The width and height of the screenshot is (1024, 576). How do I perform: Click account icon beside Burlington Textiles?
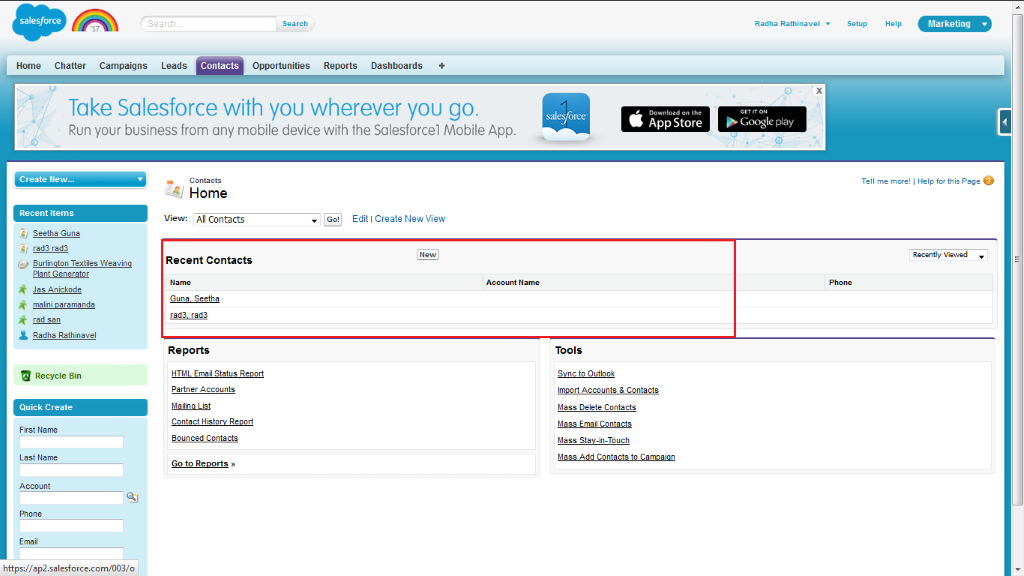click(24, 264)
